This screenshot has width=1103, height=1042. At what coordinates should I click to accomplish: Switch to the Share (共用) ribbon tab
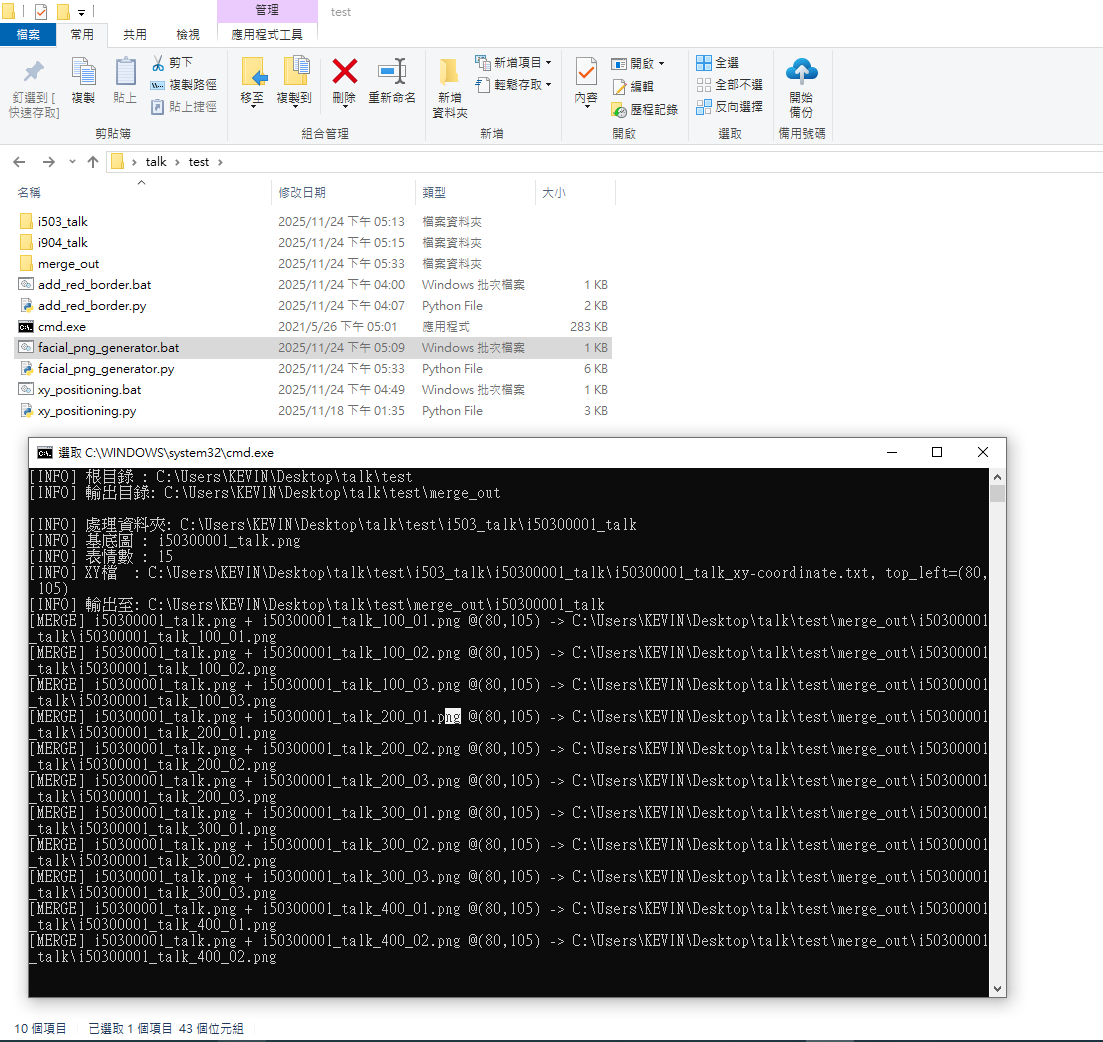pyautogui.click(x=134, y=34)
